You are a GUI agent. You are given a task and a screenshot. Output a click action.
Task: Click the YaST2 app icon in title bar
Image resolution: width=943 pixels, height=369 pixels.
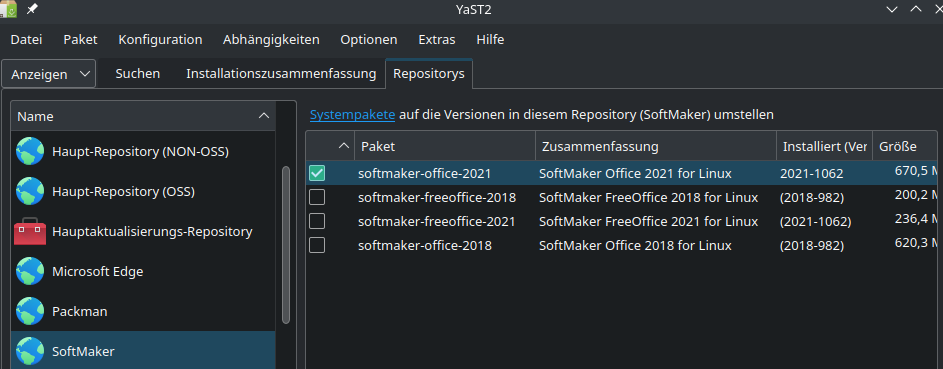(x=8, y=8)
